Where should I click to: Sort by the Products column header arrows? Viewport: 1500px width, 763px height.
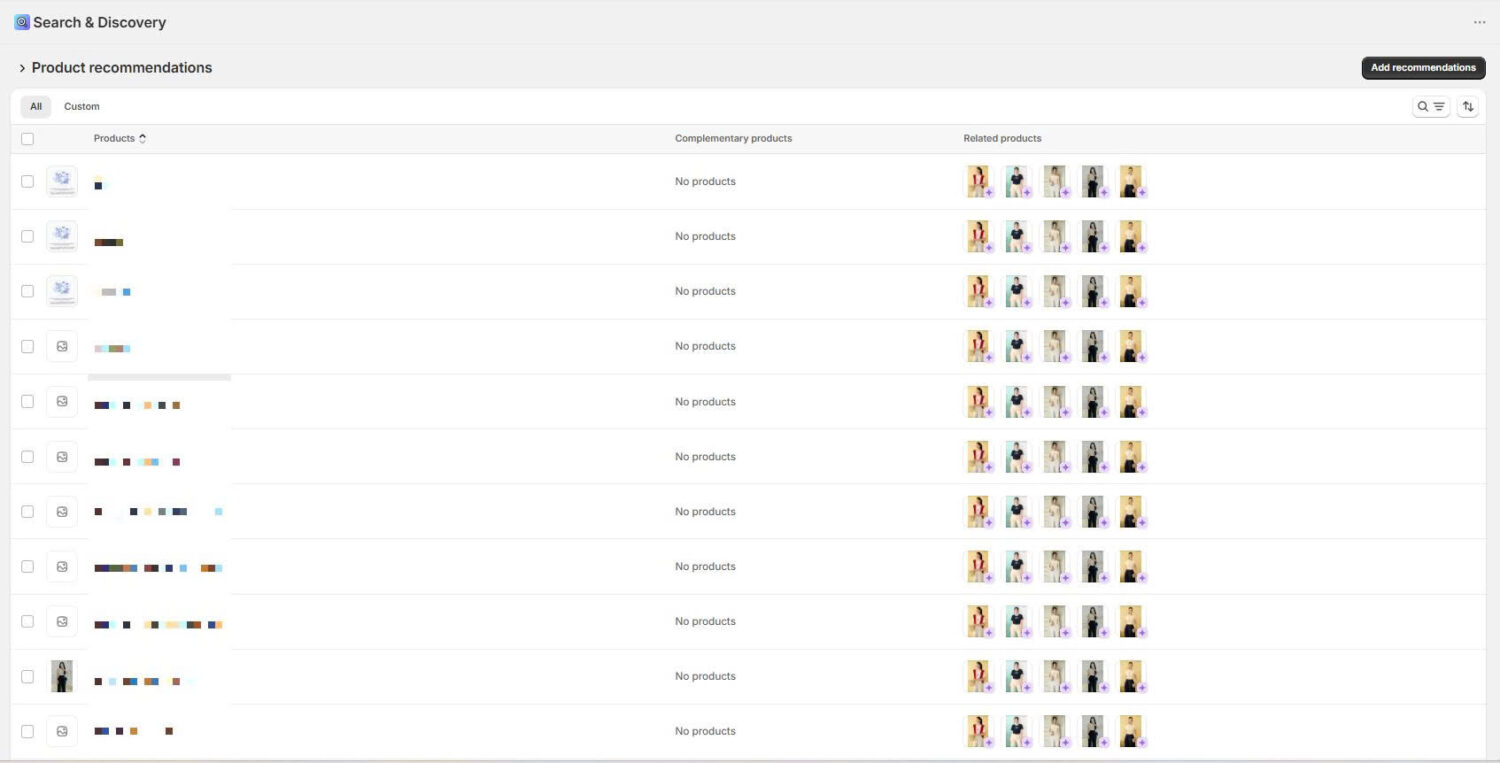[142, 138]
